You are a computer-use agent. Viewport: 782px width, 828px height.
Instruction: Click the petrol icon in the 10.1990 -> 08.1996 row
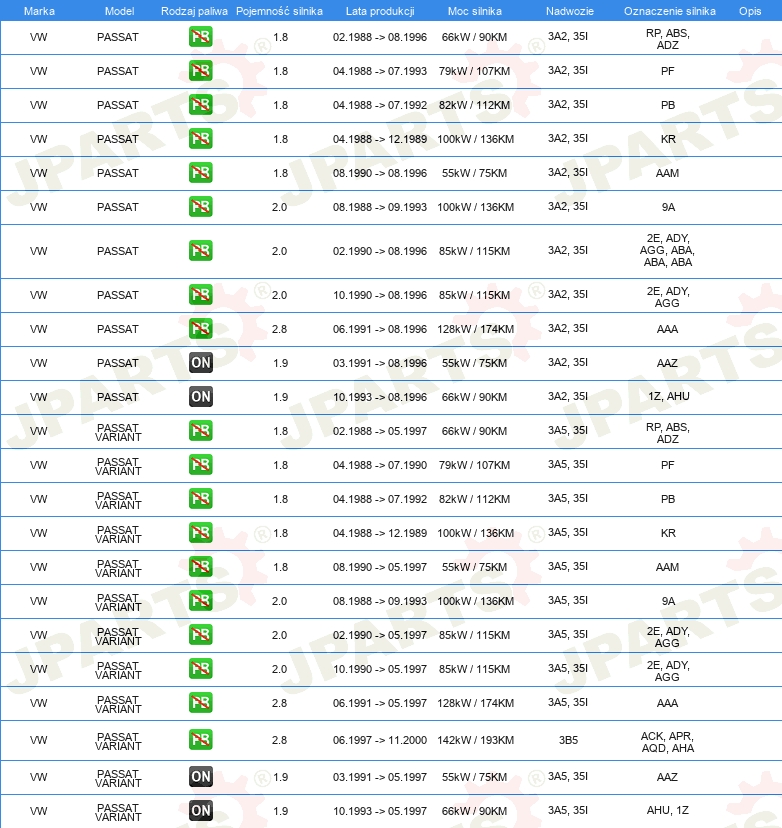pos(201,295)
